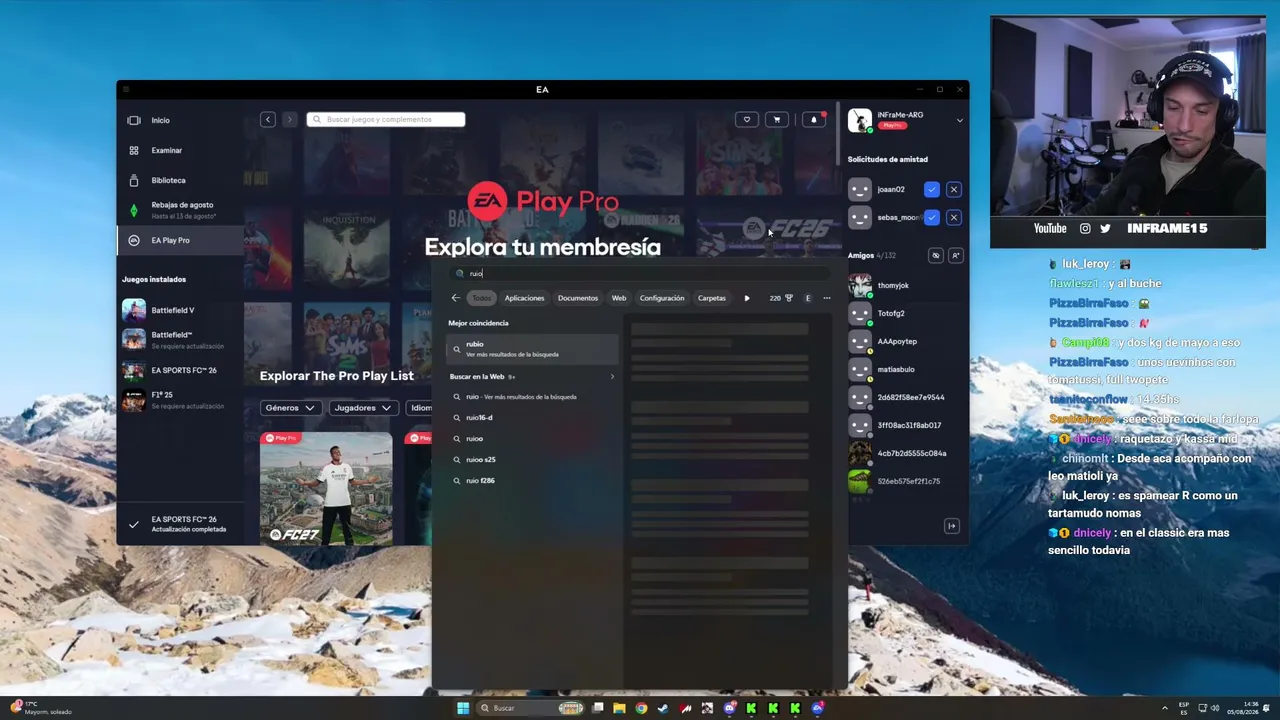
Task: Switch to Aplicaciones search filter
Action: [524, 298]
